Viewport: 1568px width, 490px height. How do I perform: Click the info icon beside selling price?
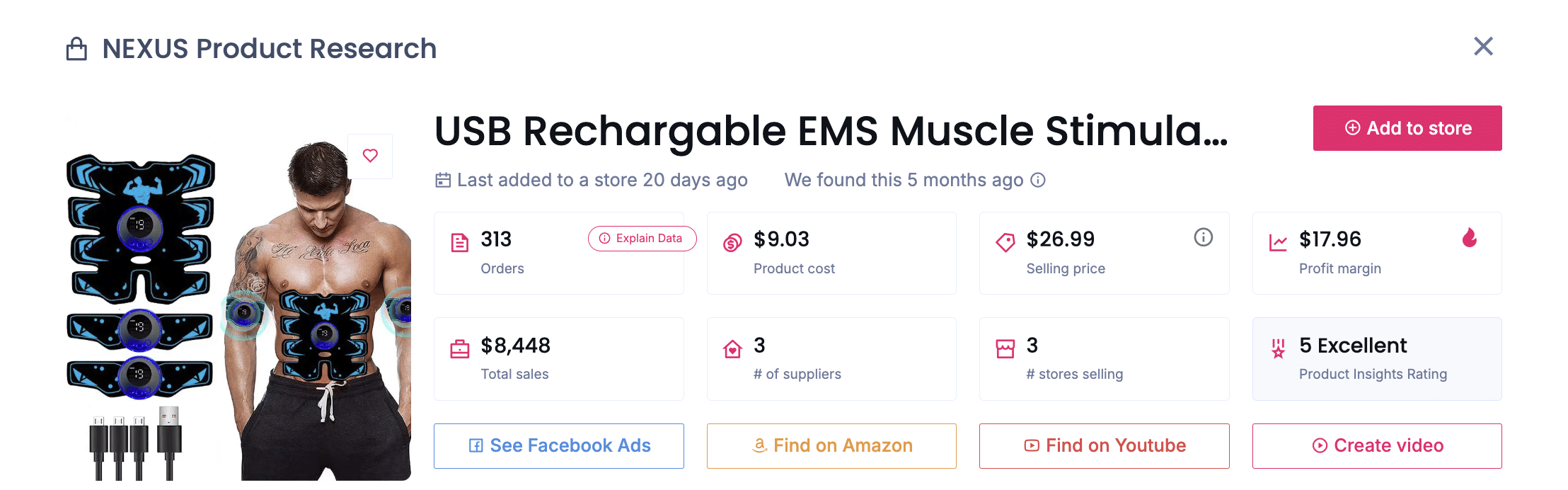click(x=1203, y=237)
